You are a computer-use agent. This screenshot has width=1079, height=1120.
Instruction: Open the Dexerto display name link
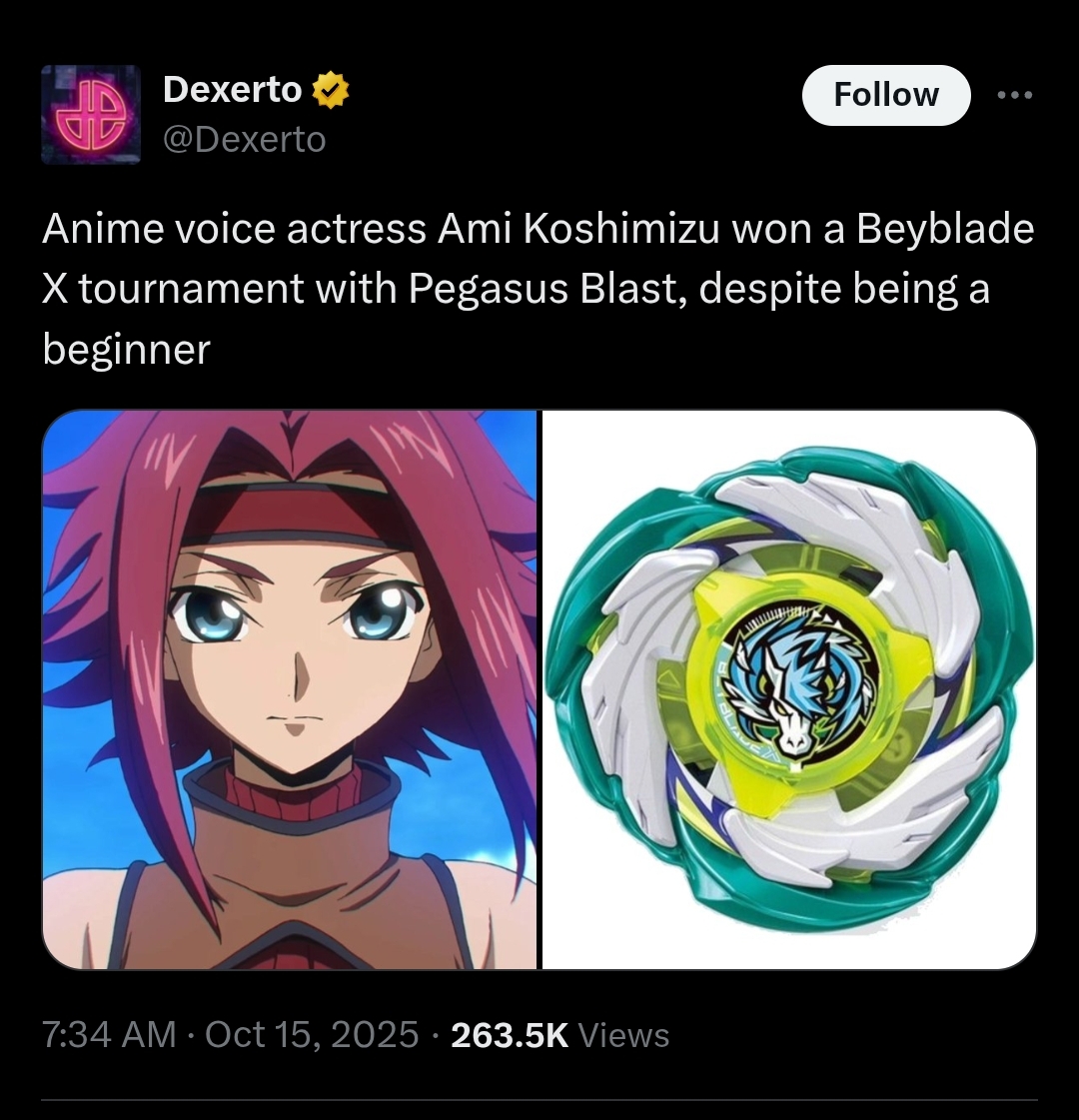[x=232, y=90]
